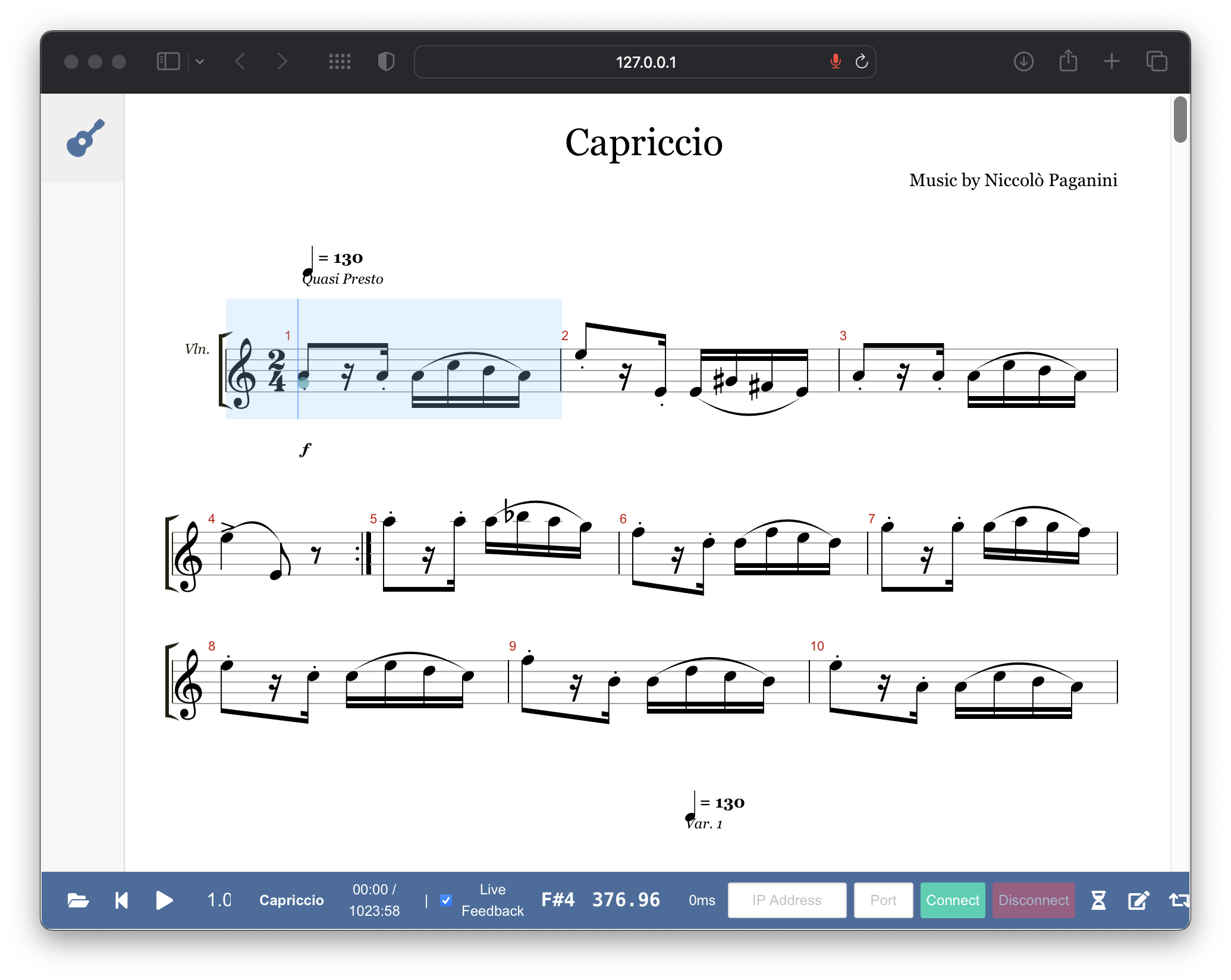Screen dimensions: 1231x980
Task: Click the red microphone icon in address bar
Action: [836, 61]
